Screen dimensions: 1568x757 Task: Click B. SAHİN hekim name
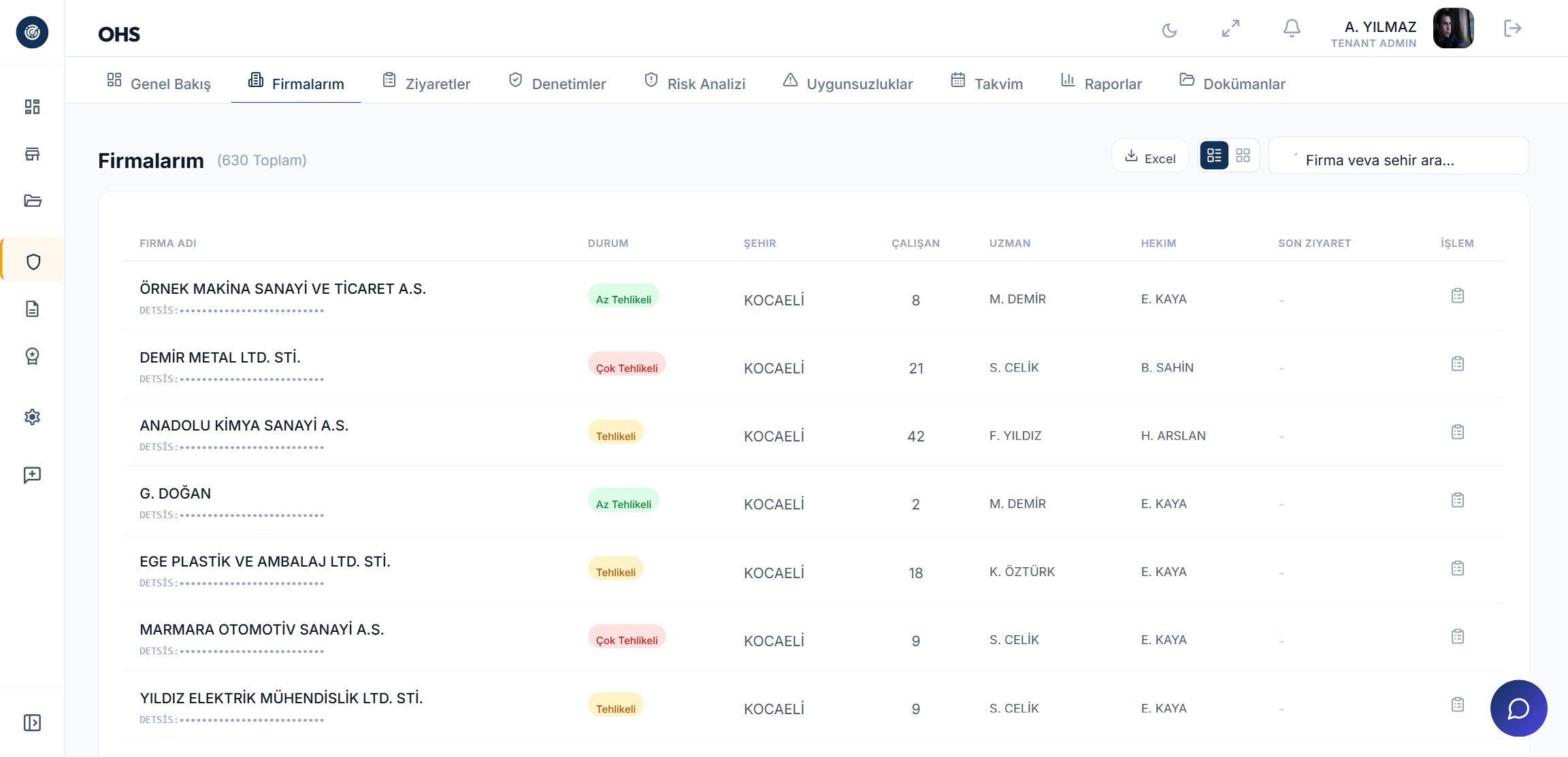[1167, 367]
